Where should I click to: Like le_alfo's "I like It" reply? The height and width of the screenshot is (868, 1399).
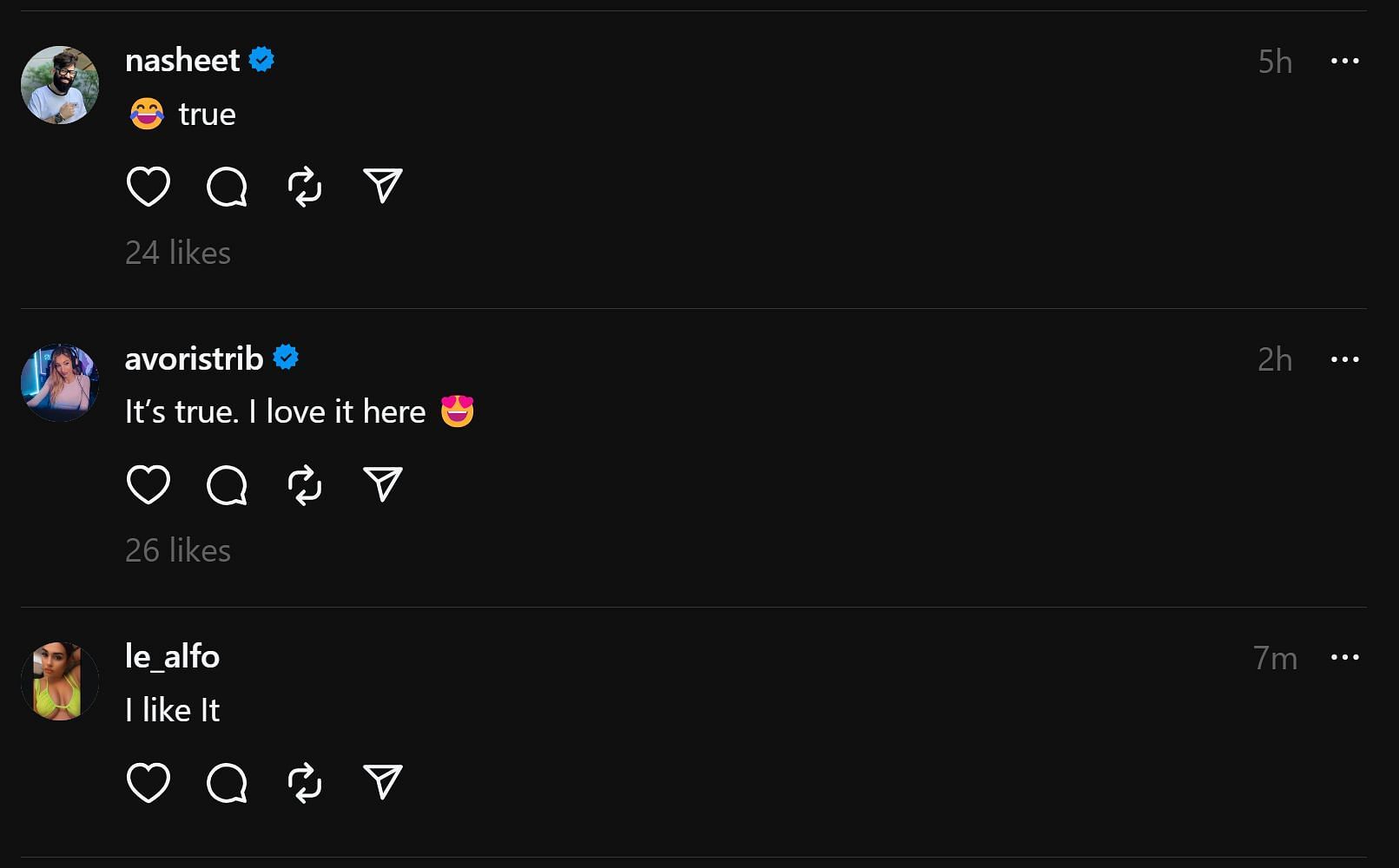(x=148, y=783)
